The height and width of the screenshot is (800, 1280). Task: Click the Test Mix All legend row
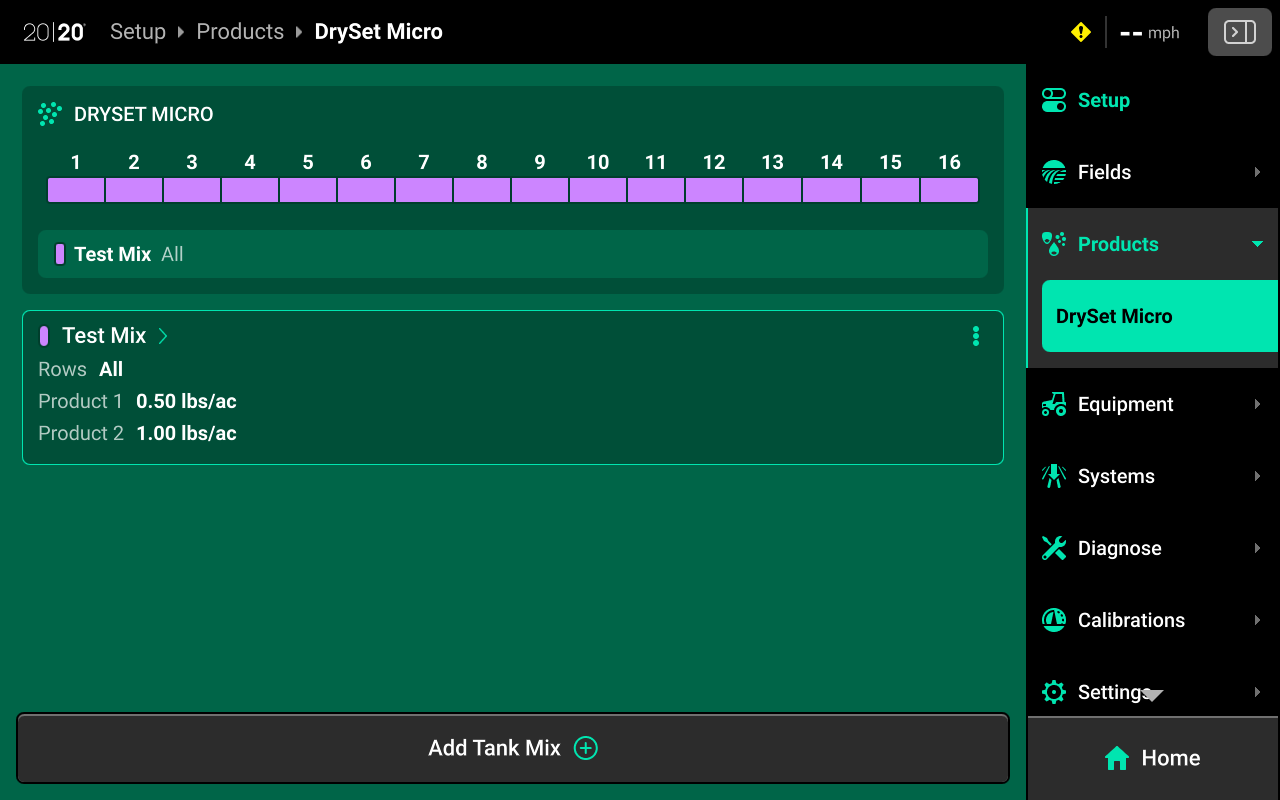(x=512, y=254)
